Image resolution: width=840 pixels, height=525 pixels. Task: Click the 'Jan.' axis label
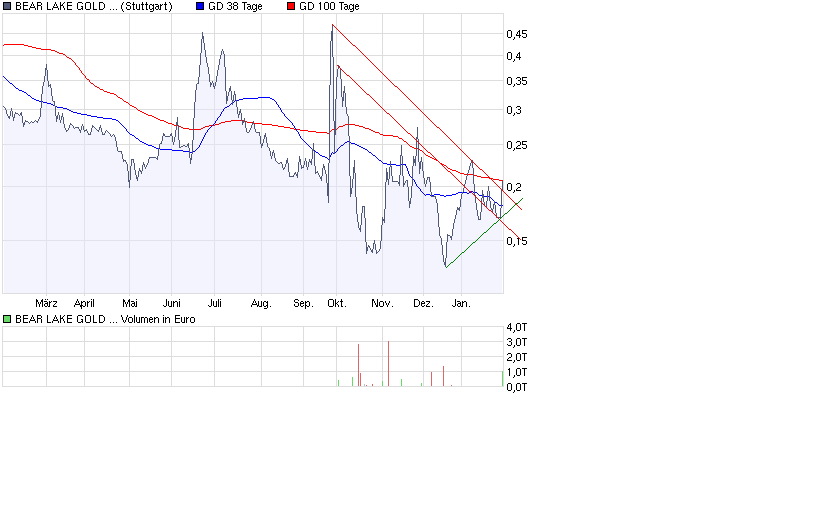click(461, 303)
